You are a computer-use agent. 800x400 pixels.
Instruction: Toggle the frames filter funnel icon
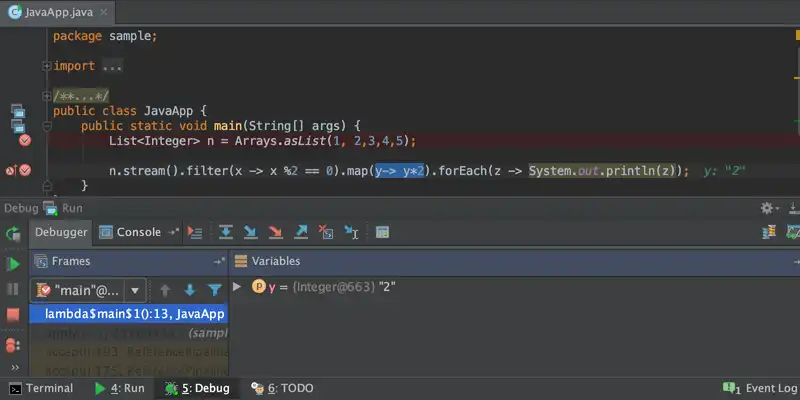point(214,290)
